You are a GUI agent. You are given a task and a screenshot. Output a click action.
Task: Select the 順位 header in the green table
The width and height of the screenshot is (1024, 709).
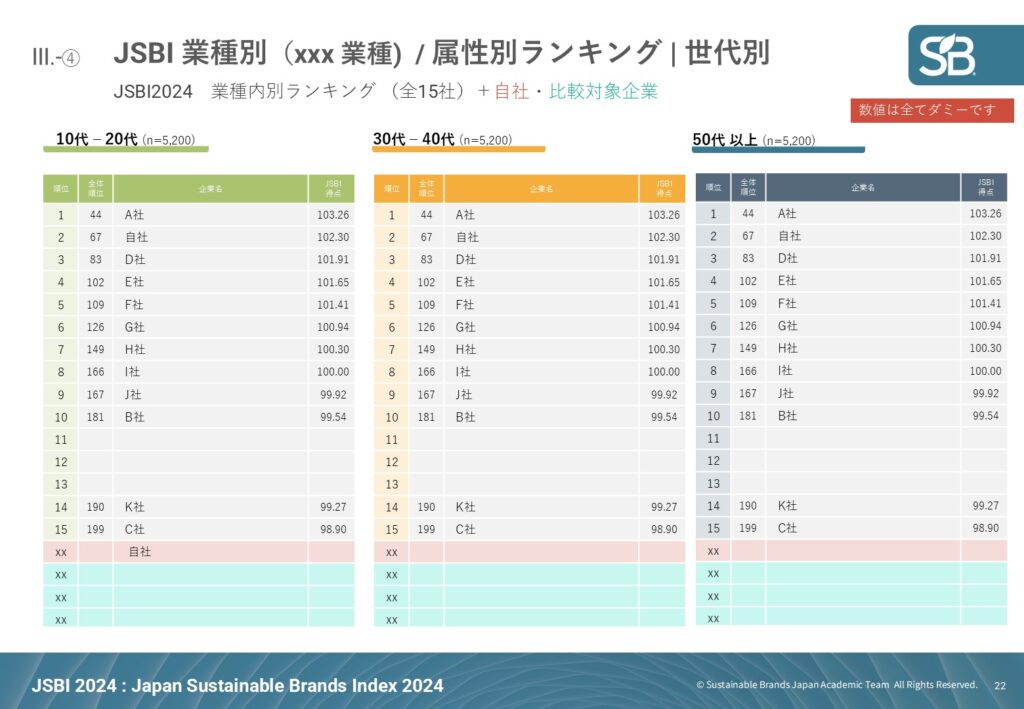[x=61, y=189]
